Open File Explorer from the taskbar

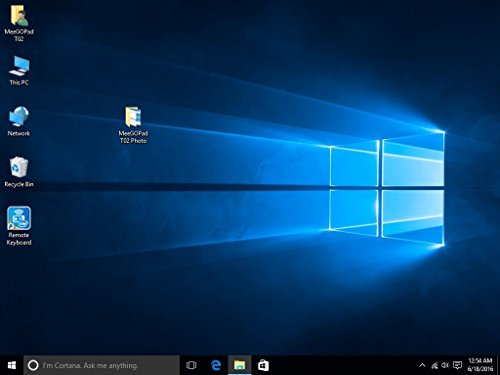point(240,365)
